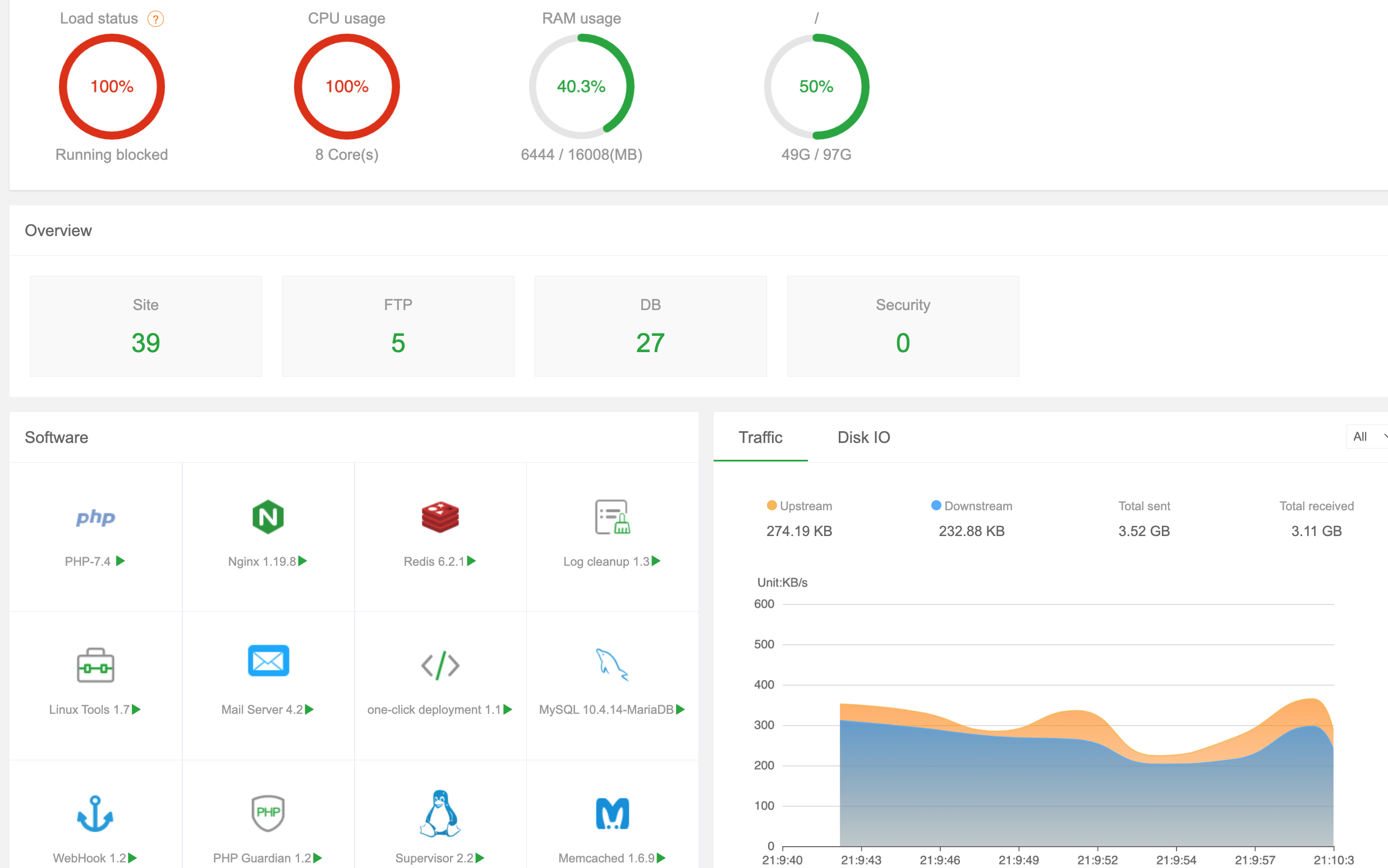Click the RAM usage circular gauge
Viewport: 1388px width, 868px height.
(581, 87)
